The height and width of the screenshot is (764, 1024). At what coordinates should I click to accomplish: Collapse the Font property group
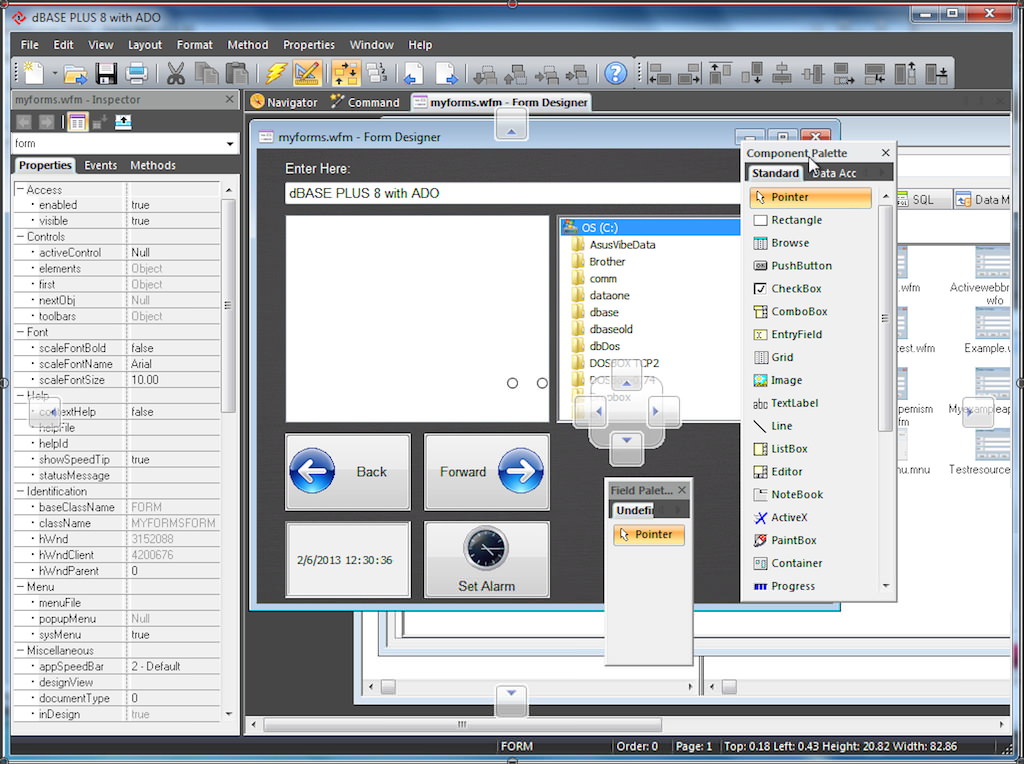[x=20, y=332]
